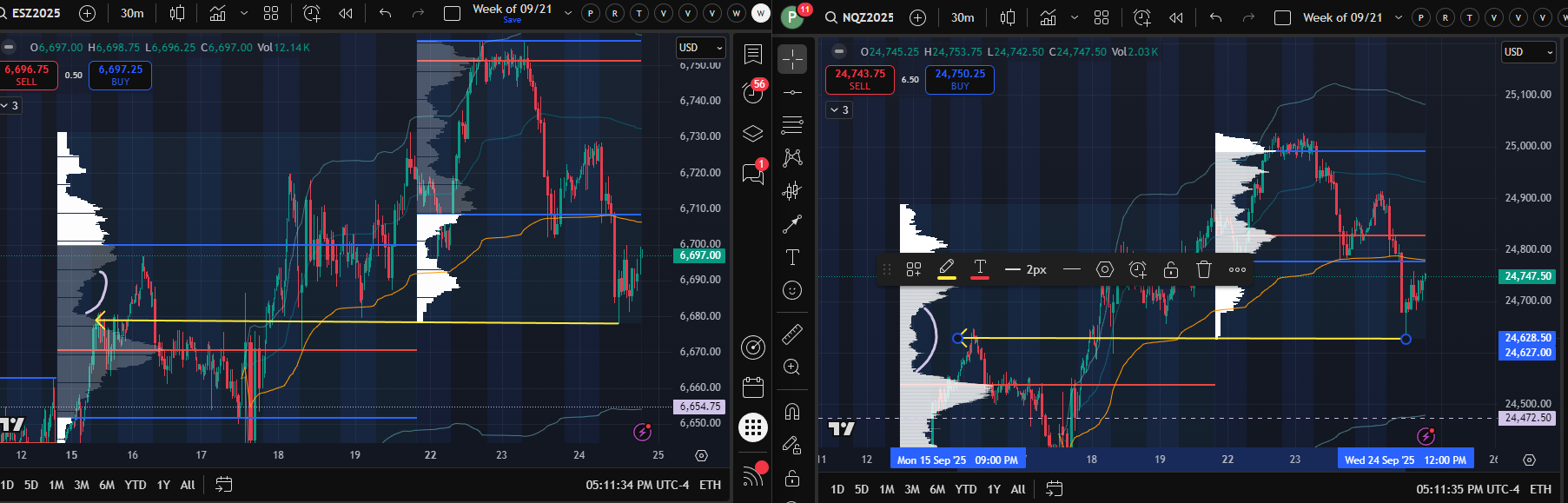Open indicator templates on NQZ2025 chart

(x=1102, y=17)
